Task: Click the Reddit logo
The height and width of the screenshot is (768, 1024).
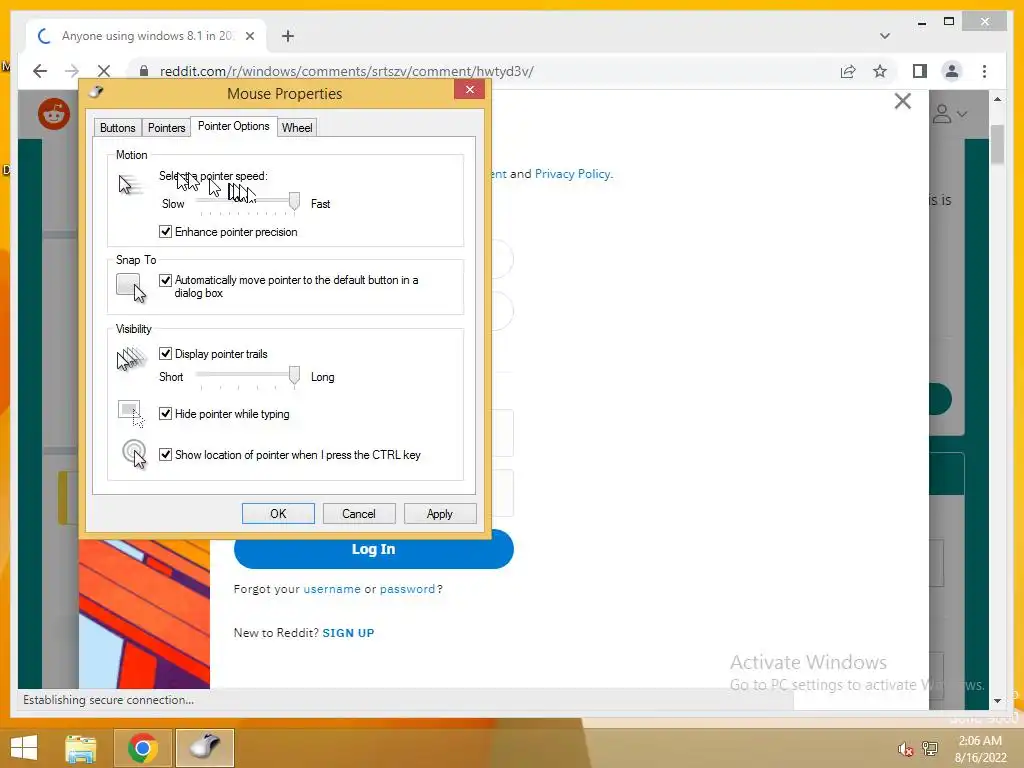Action: [54, 114]
